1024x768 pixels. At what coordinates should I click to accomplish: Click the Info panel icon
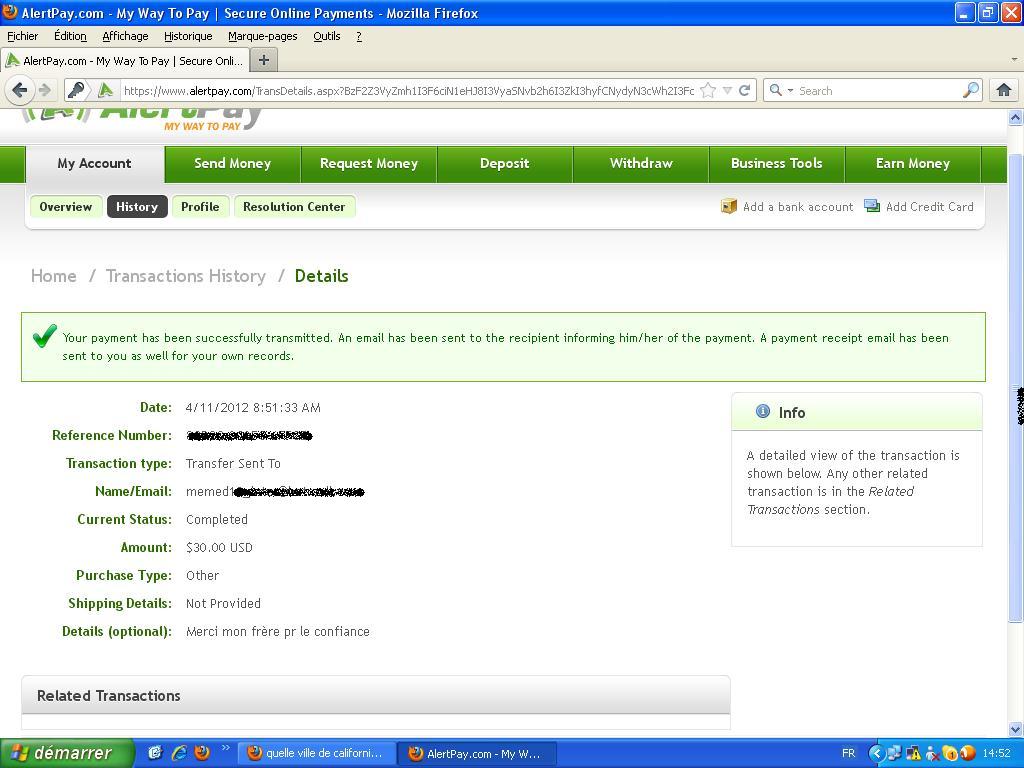[x=762, y=411]
